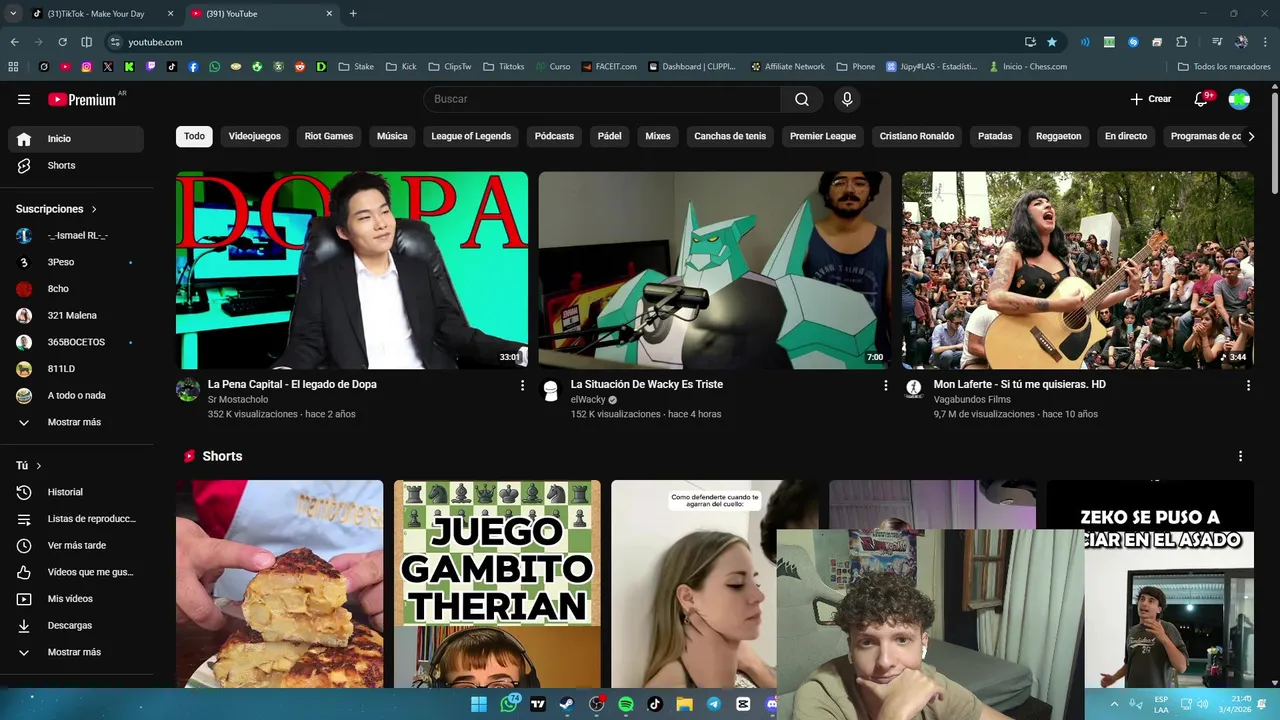1280x720 pixels.
Task: Bookmark this page with the star icon
Action: click(x=1052, y=42)
